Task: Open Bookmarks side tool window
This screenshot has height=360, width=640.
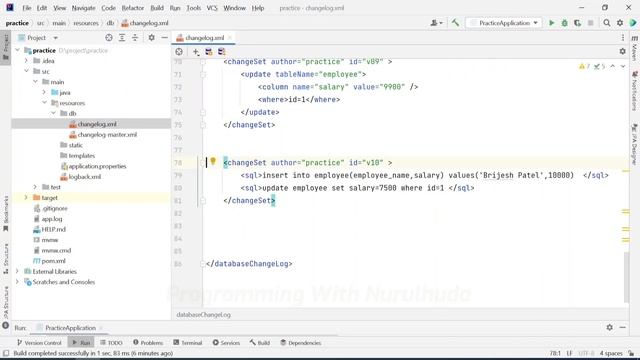Action: pos(6,213)
